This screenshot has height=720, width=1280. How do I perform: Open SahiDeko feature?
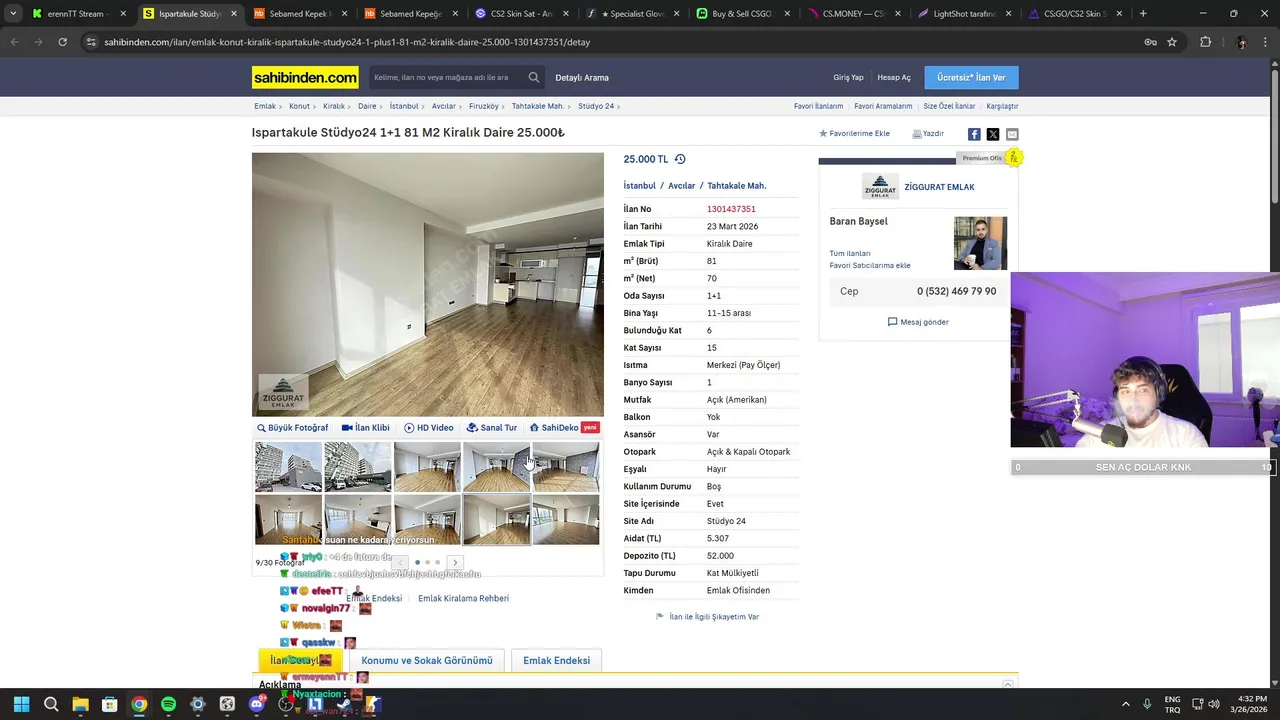[554, 428]
